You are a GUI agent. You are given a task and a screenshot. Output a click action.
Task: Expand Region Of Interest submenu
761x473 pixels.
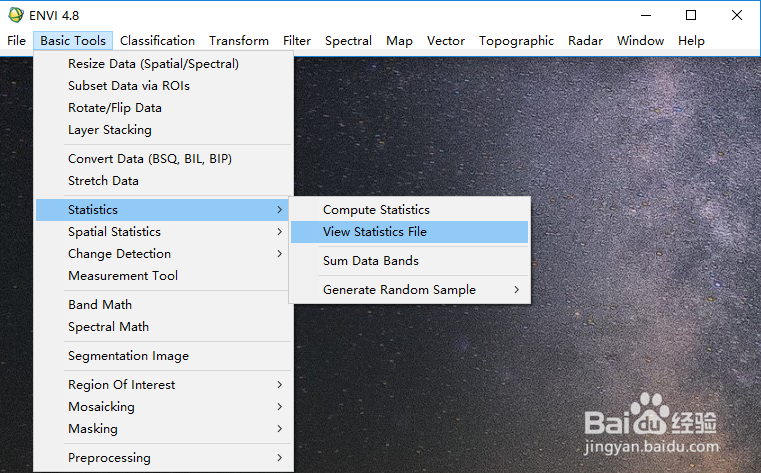click(x=121, y=385)
